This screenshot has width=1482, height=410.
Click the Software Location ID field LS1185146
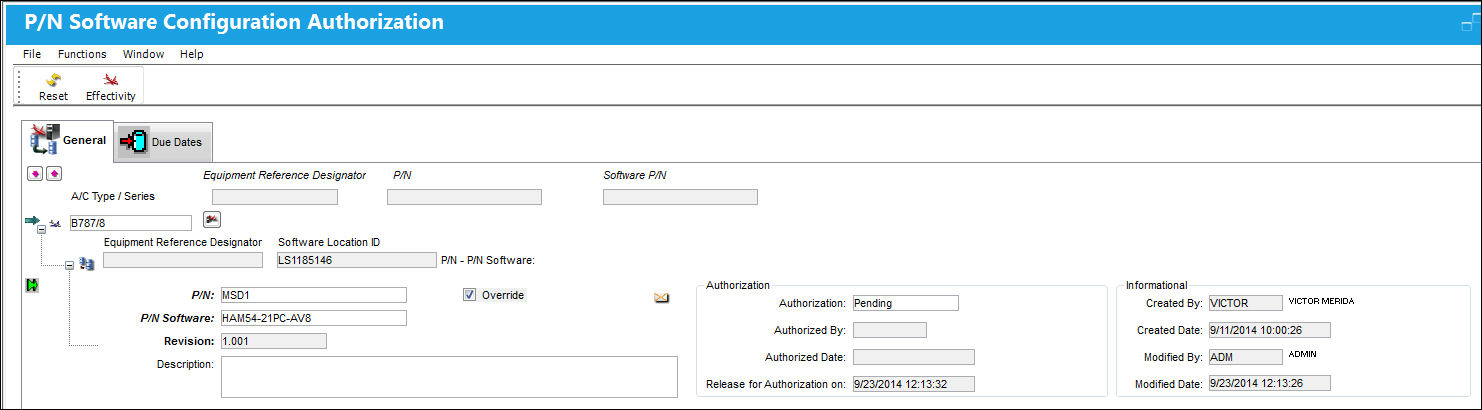click(356, 260)
